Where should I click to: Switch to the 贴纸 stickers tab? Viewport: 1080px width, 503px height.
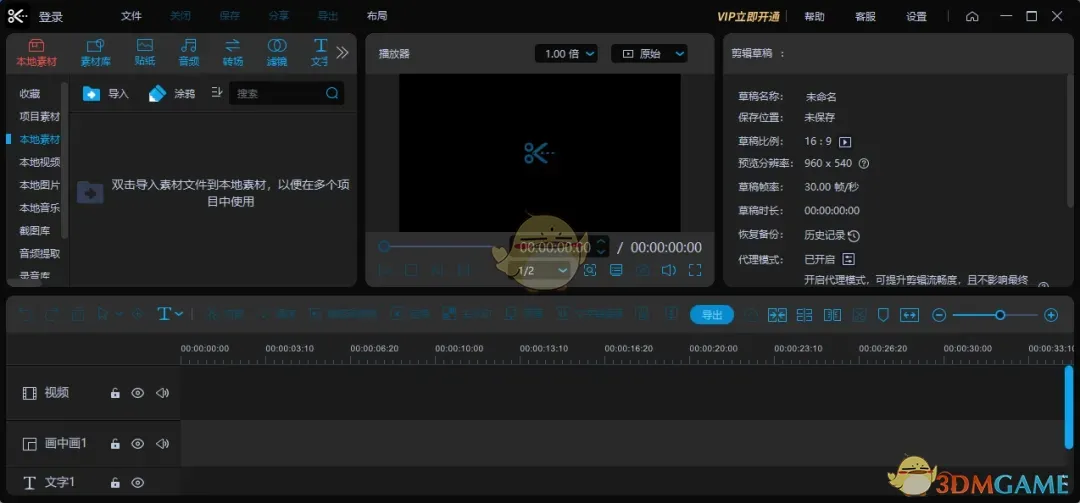coord(145,52)
